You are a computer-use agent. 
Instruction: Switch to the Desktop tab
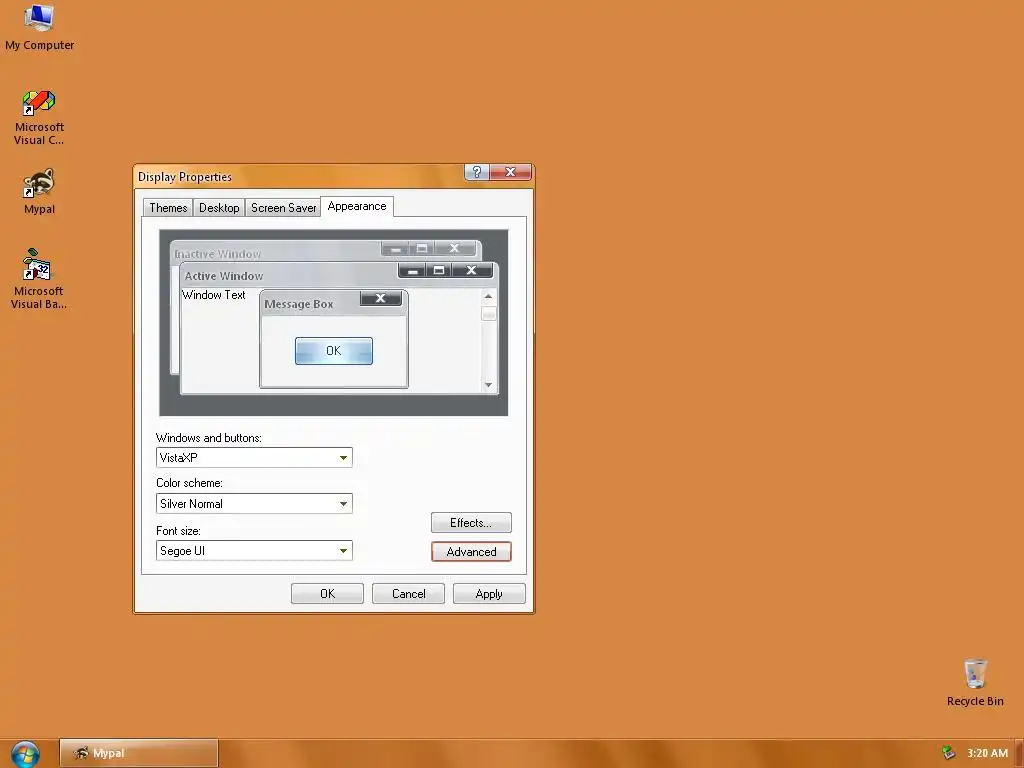tap(219, 208)
